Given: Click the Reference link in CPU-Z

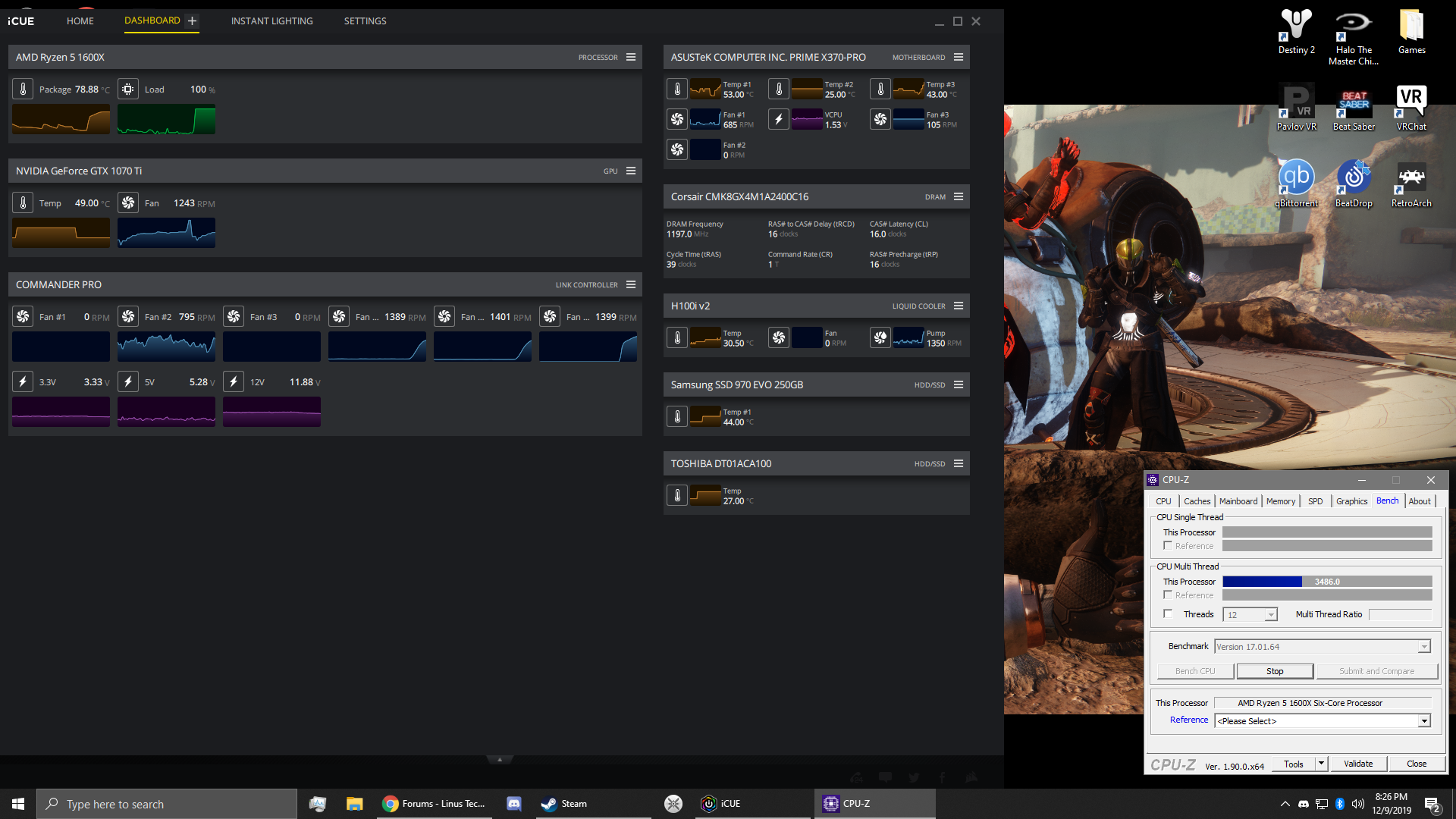Looking at the screenshot, I should [1189, 720].
